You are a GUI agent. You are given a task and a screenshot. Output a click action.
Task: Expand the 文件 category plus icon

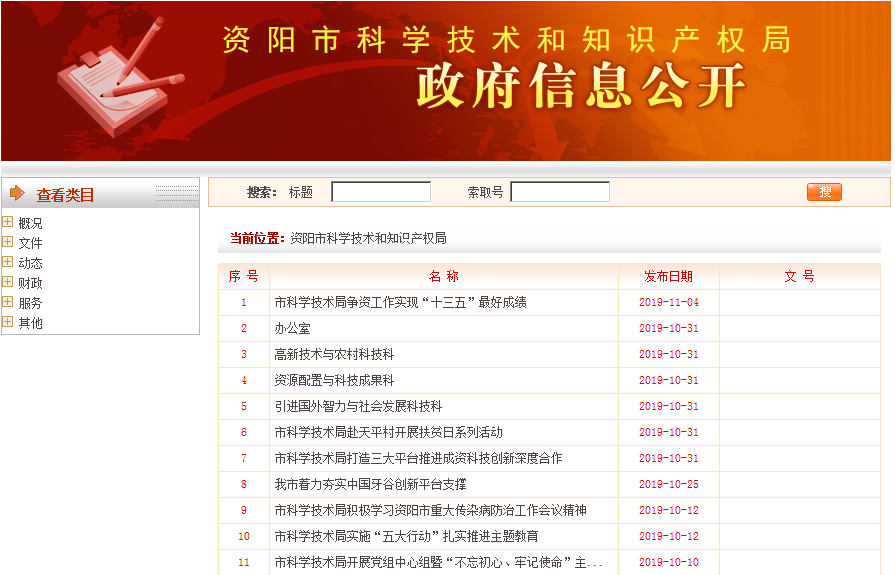(x=8, y=243)
